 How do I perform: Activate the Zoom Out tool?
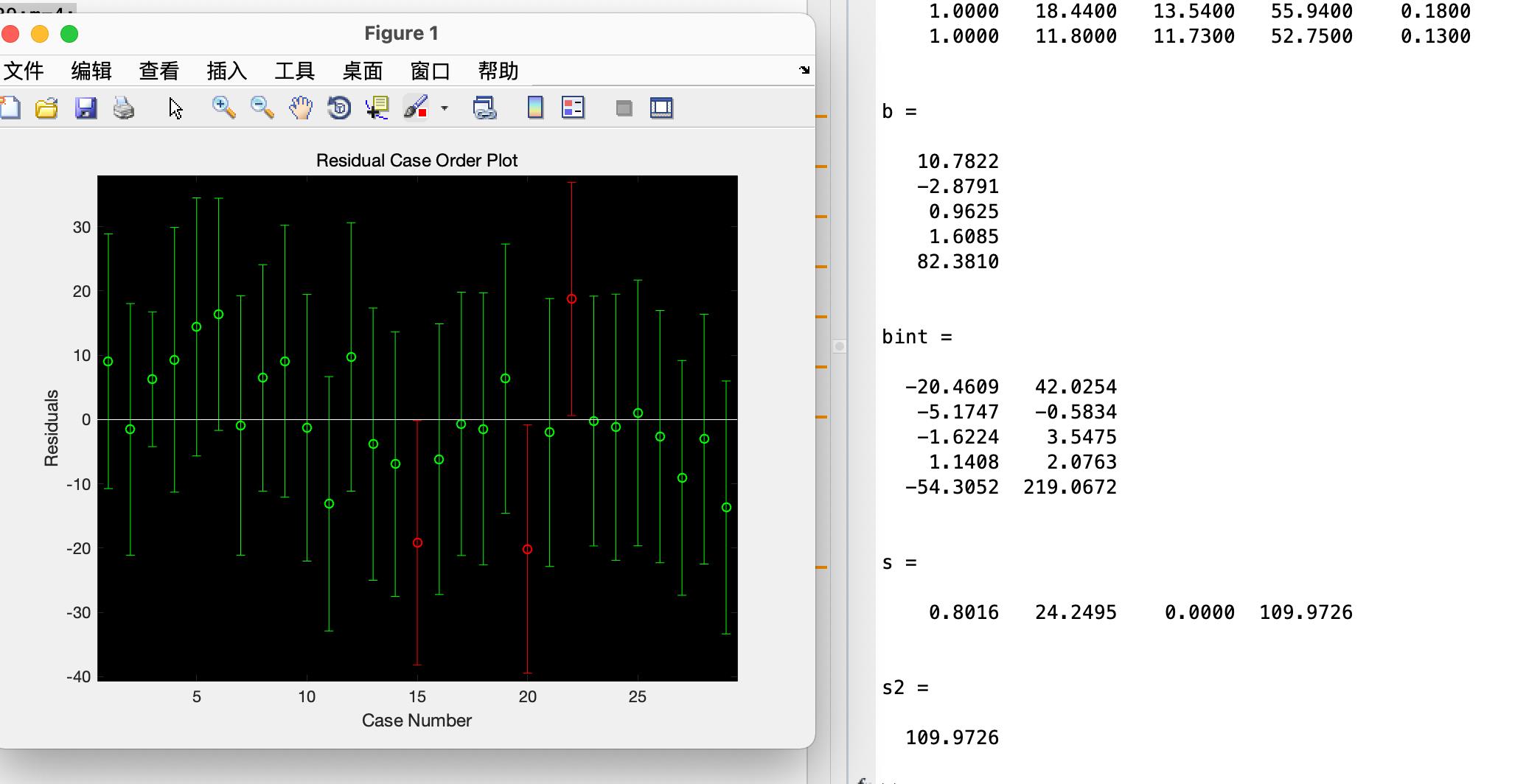(262, 108)
